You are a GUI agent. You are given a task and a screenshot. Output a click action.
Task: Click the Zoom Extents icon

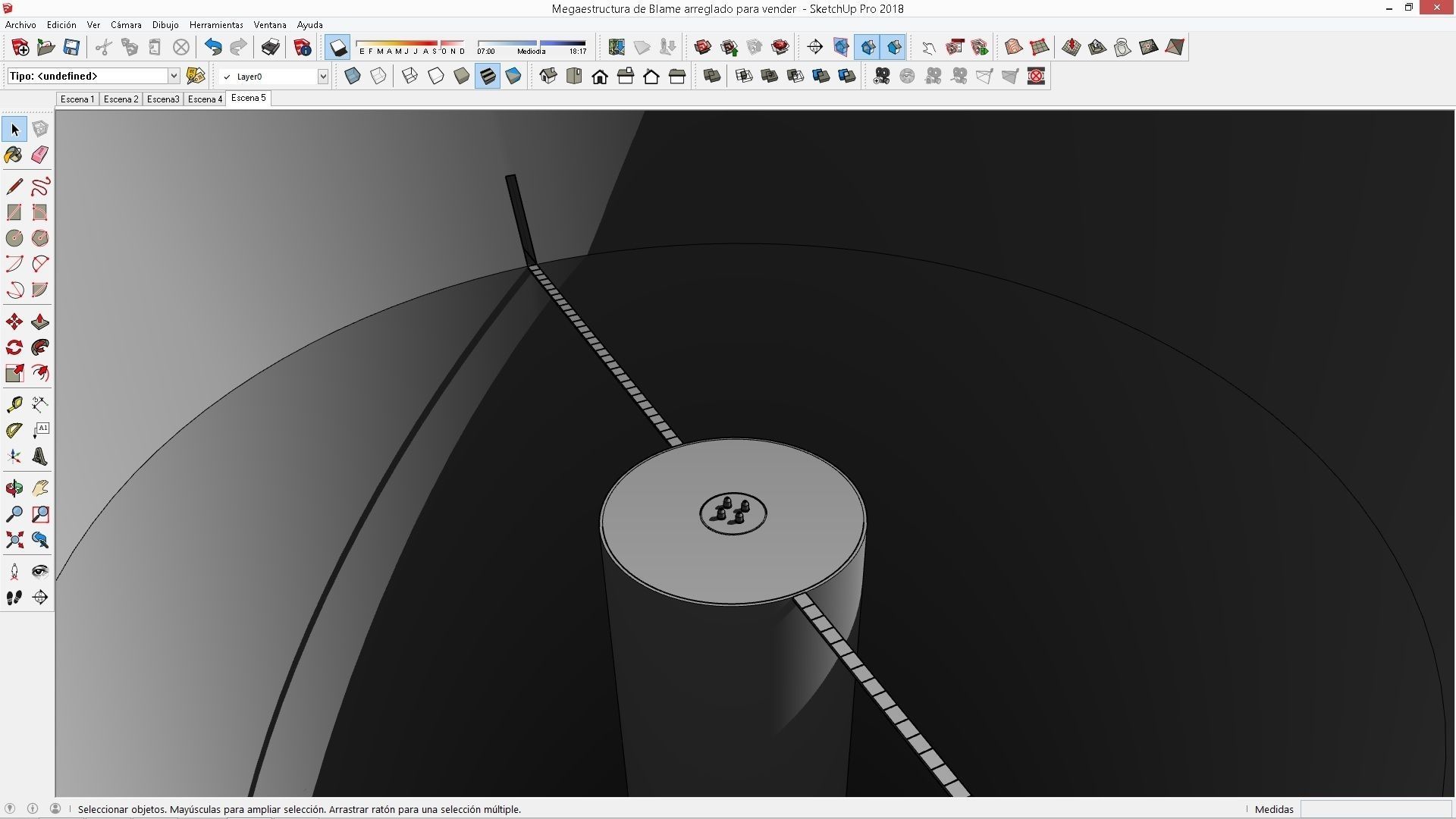14,540
